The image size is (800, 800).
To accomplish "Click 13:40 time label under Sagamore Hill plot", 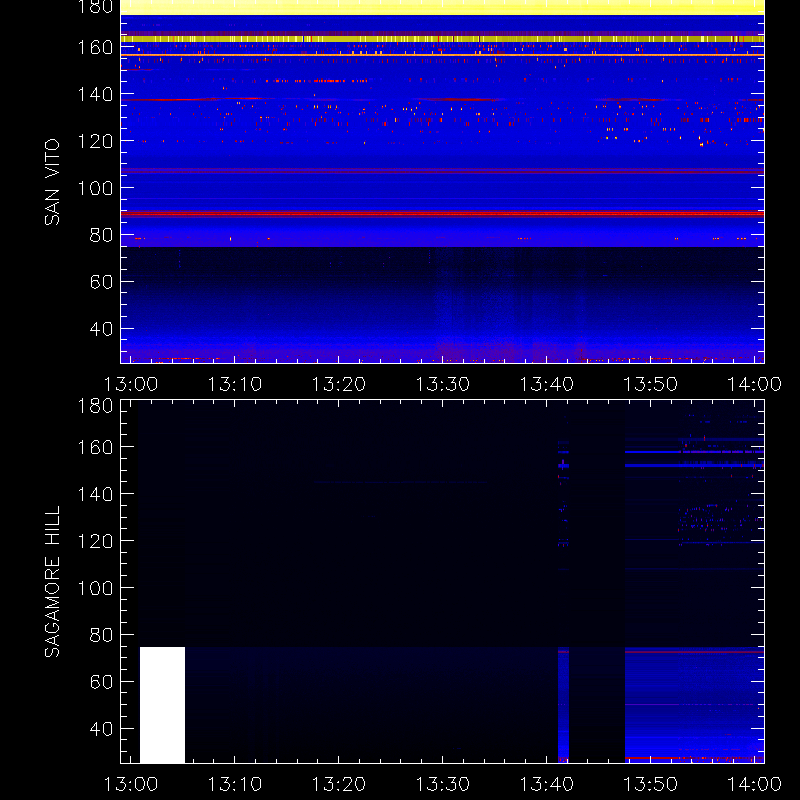I will (547, 784).
